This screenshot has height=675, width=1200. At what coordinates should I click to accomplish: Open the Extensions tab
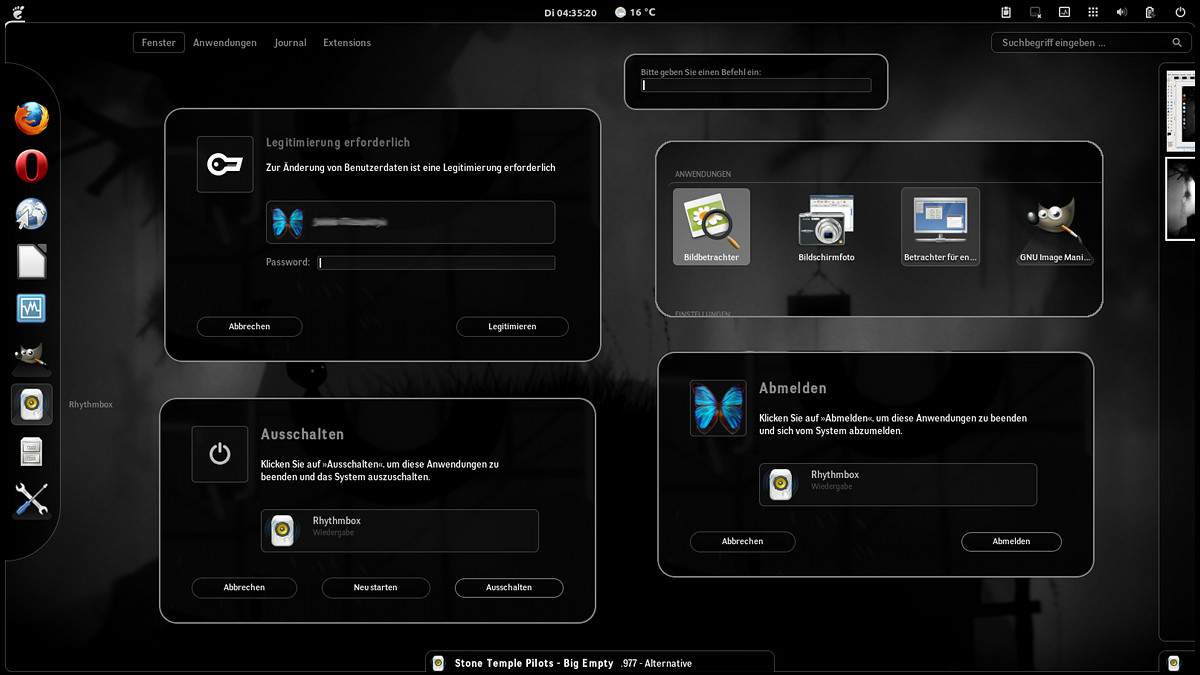pyautogui.click(x=347, y=43)
